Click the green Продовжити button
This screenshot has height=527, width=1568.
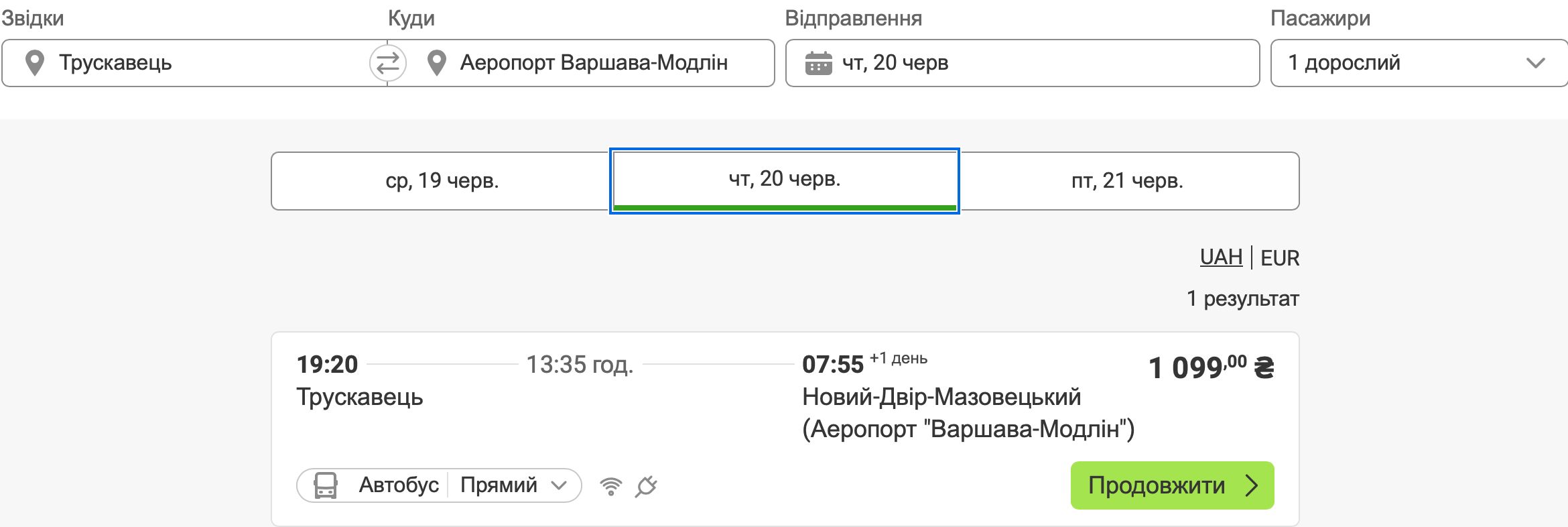1172,485
